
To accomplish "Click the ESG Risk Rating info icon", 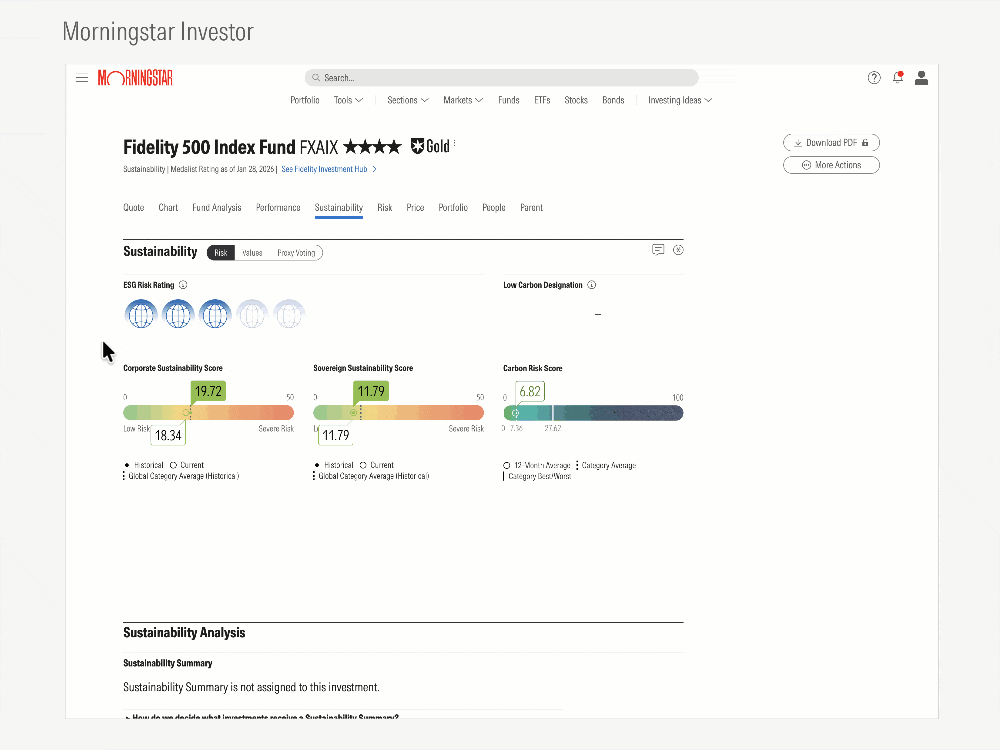I will coord(183,285).
